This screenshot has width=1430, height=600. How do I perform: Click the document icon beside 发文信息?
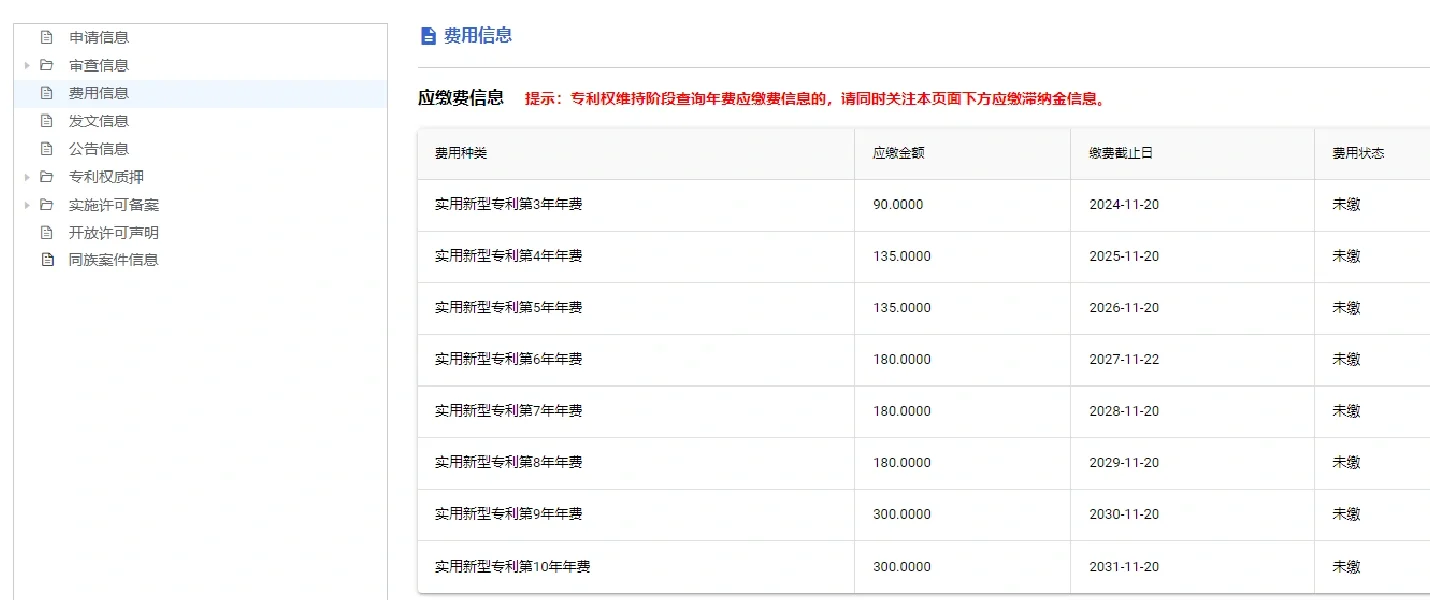click(x=46, y=121)
